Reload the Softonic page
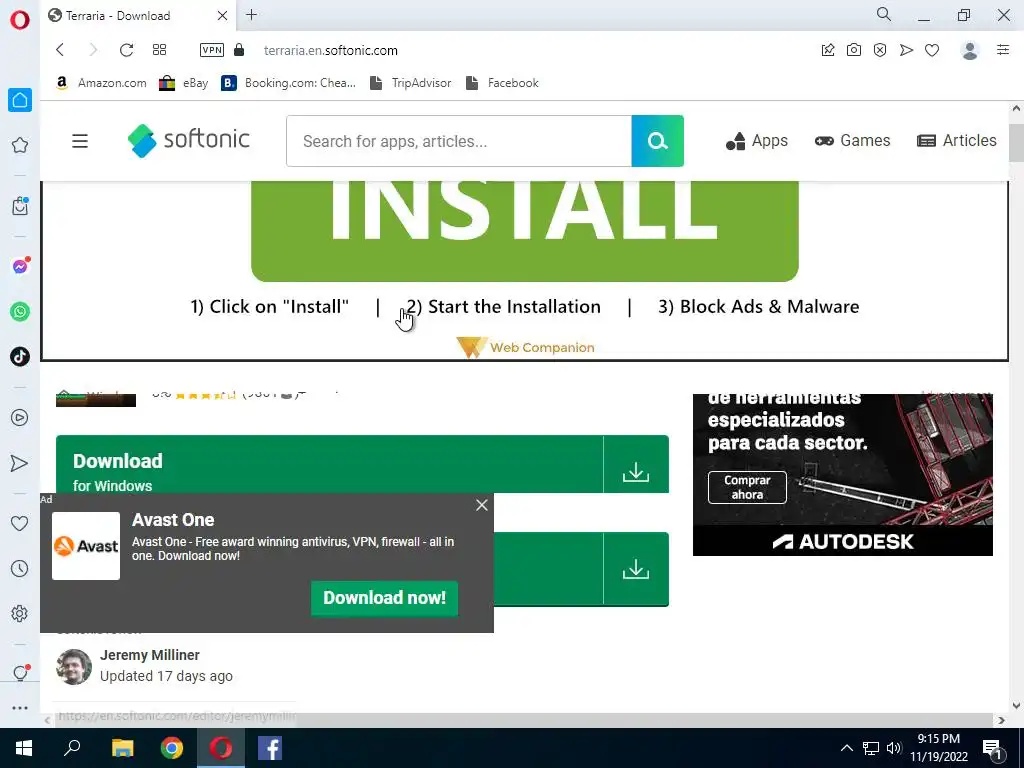 127,50
